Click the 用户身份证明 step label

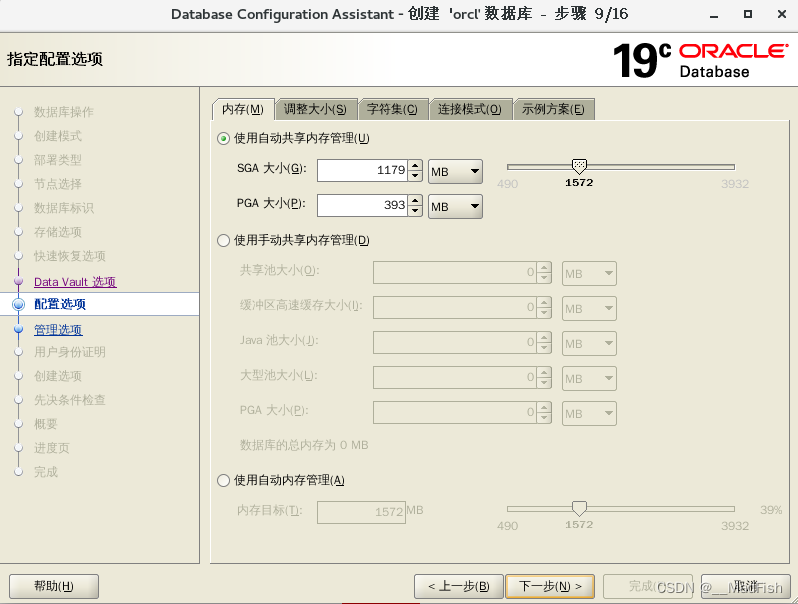coord(70,352)
